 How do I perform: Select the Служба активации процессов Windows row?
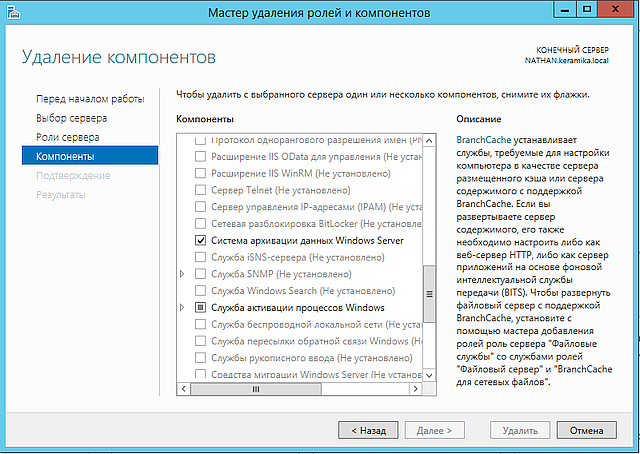(298, 307)
